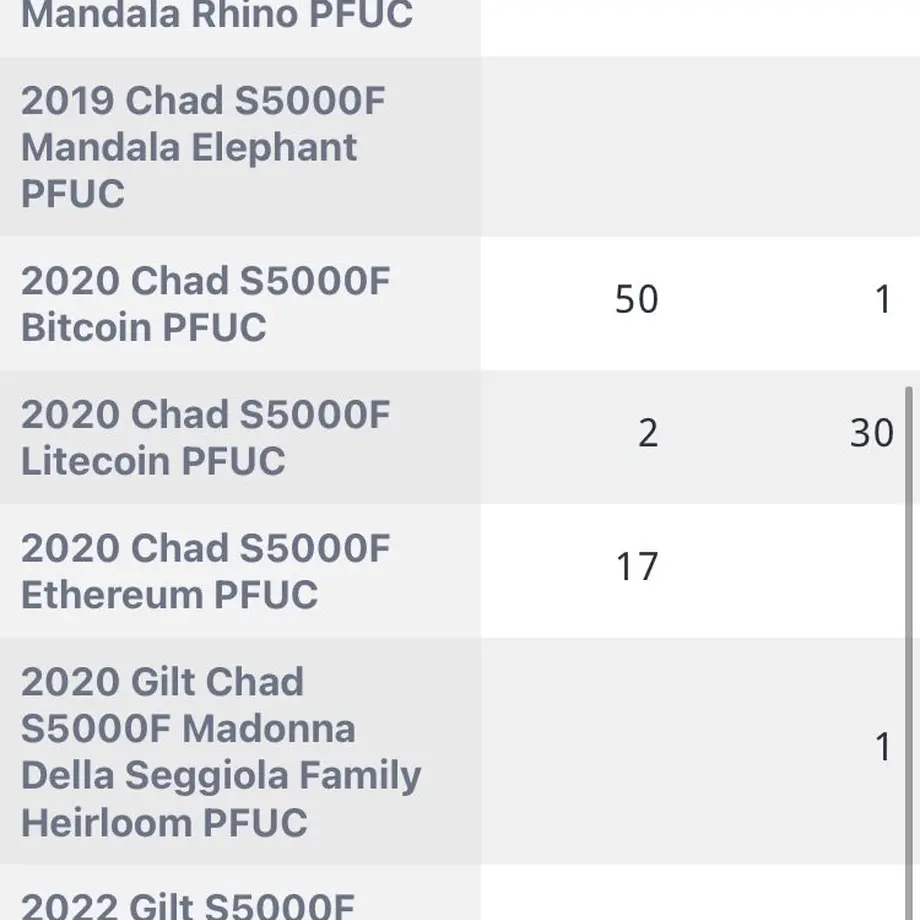Select the 2022 Gilt S5000F row label
Screen dimensions: 920x920
[x=188, y=906]
